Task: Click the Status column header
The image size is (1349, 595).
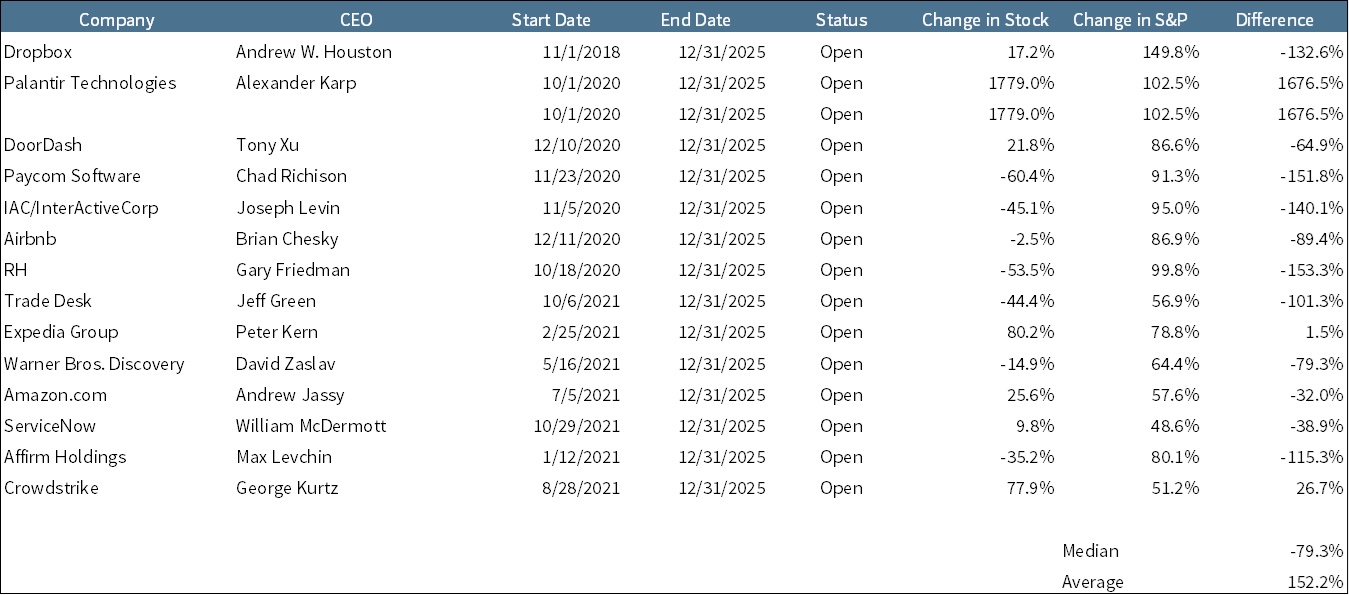Action: (841, 20)
